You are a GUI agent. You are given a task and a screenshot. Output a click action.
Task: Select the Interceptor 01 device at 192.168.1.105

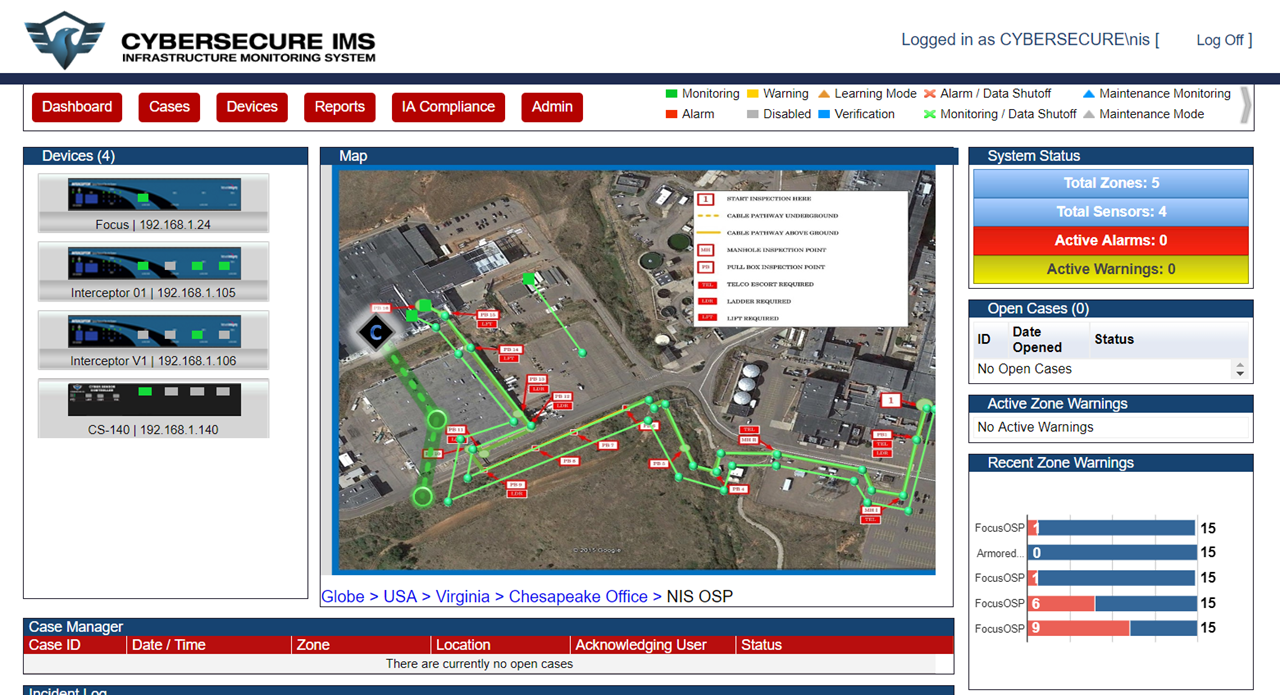[153, 263]
